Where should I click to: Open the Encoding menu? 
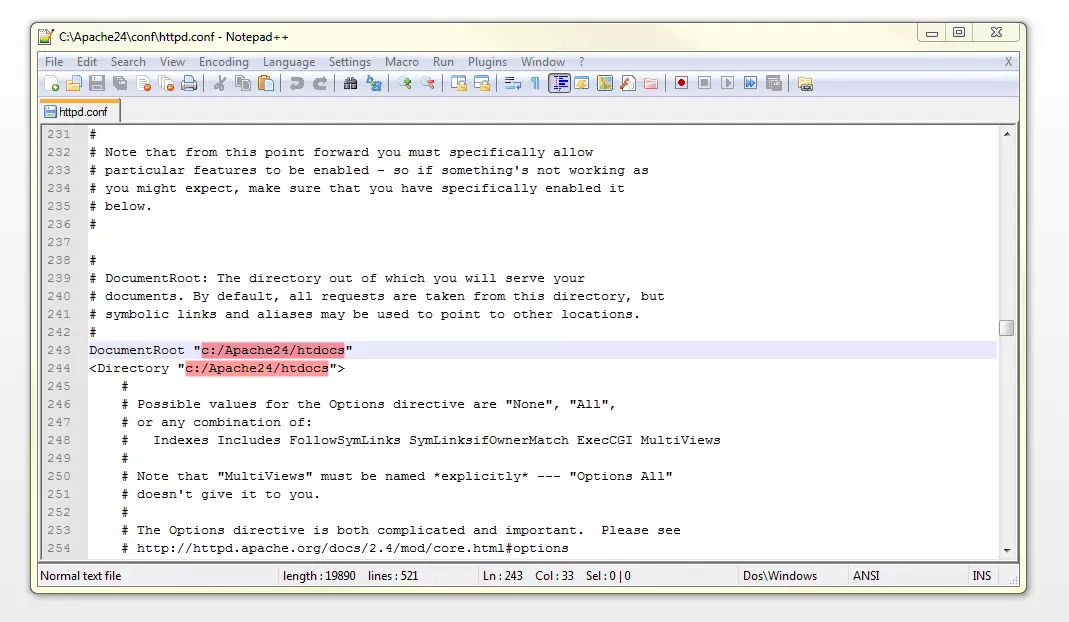pos(223,62)
